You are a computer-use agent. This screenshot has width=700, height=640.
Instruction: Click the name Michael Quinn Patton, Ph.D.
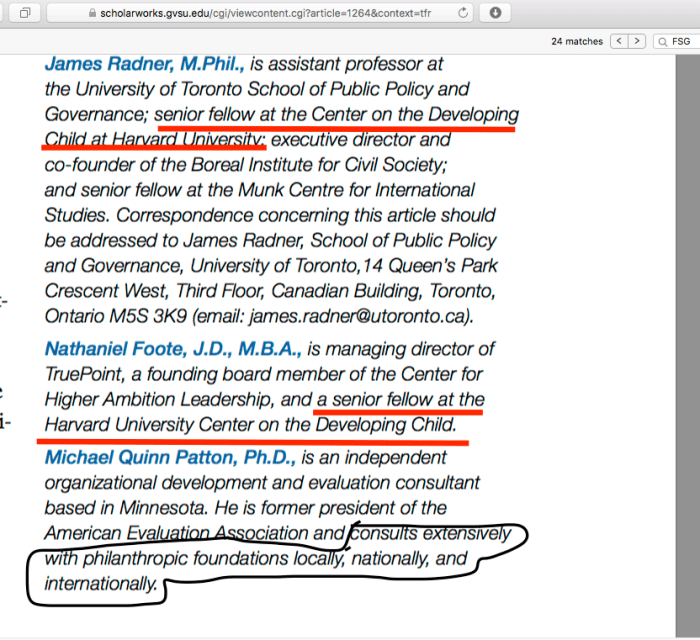click(170, 457)
